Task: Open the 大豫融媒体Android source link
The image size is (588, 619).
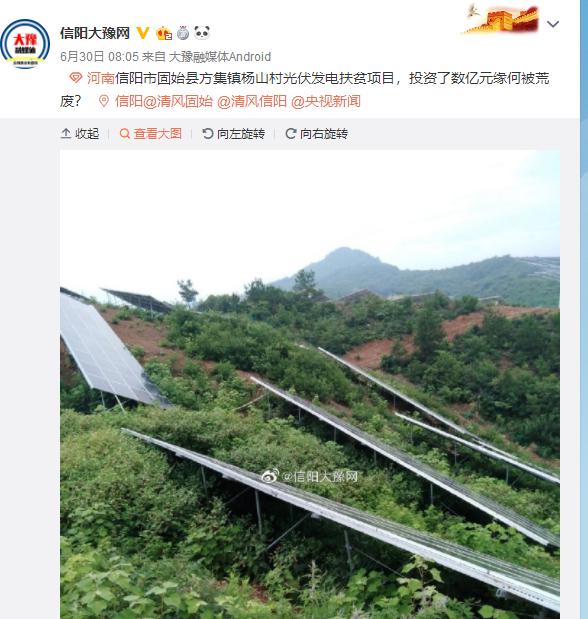Action: click(220, 57)
